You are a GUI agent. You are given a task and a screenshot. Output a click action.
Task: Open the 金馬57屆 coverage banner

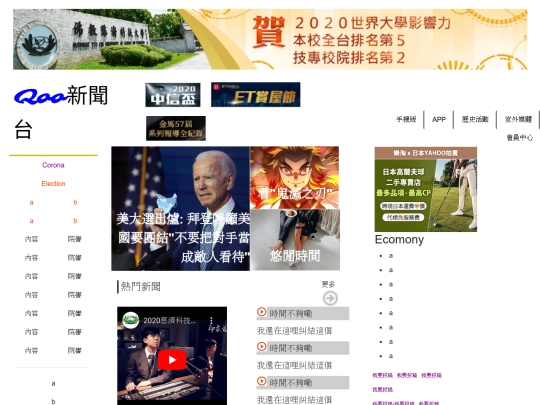176,128
